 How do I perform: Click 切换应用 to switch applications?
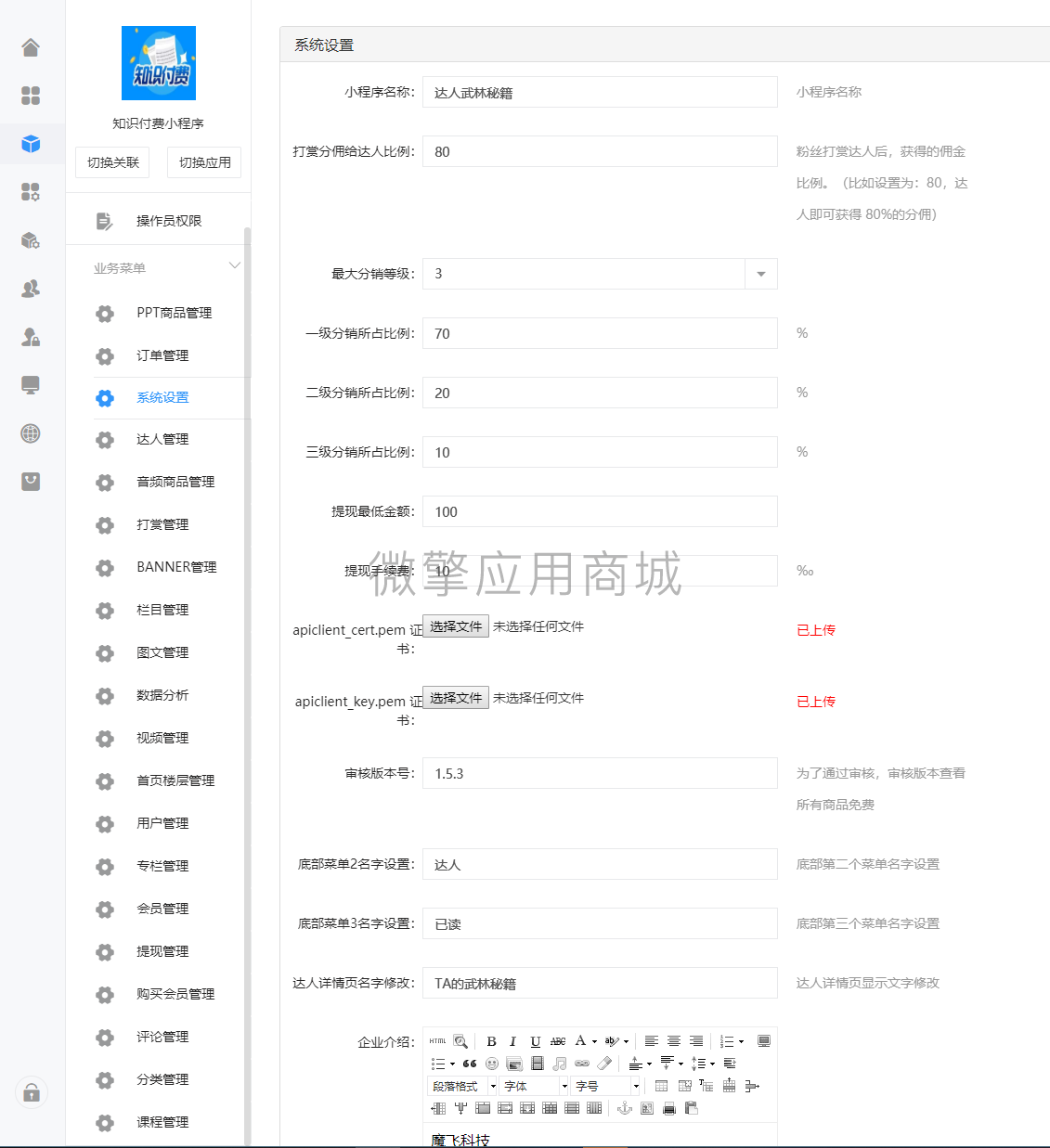click(203, 162)
